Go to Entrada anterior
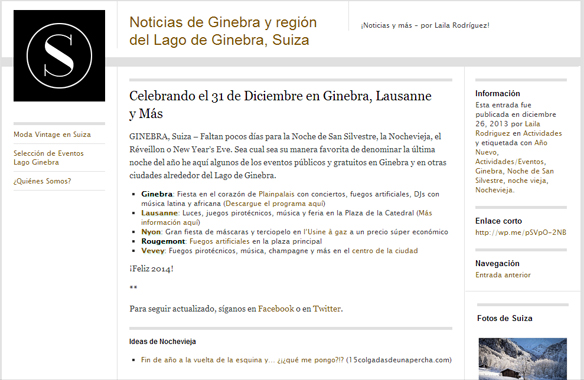The width and height of the screenshot is (584, 380). pos(503,275)
